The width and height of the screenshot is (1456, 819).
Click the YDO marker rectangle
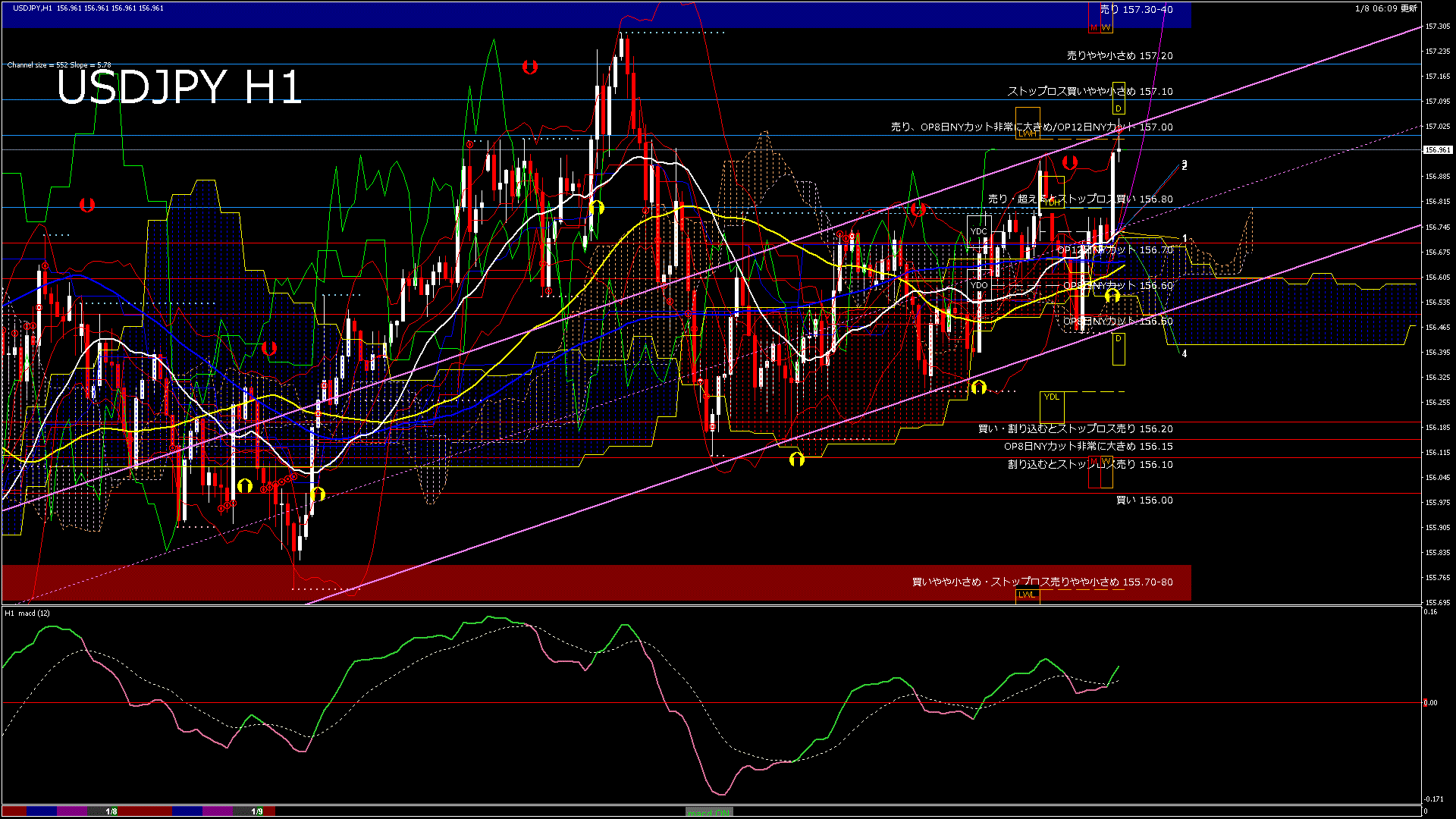coord(980,284)
